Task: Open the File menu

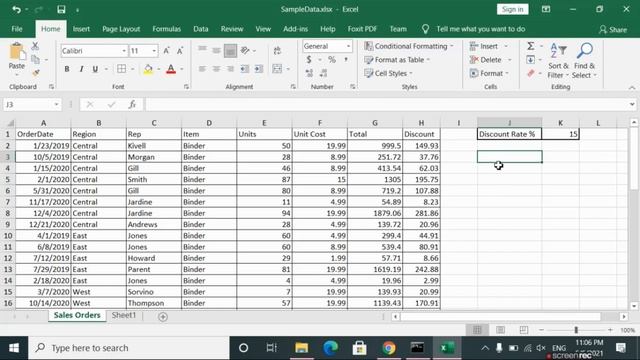Action: point(17,29)
